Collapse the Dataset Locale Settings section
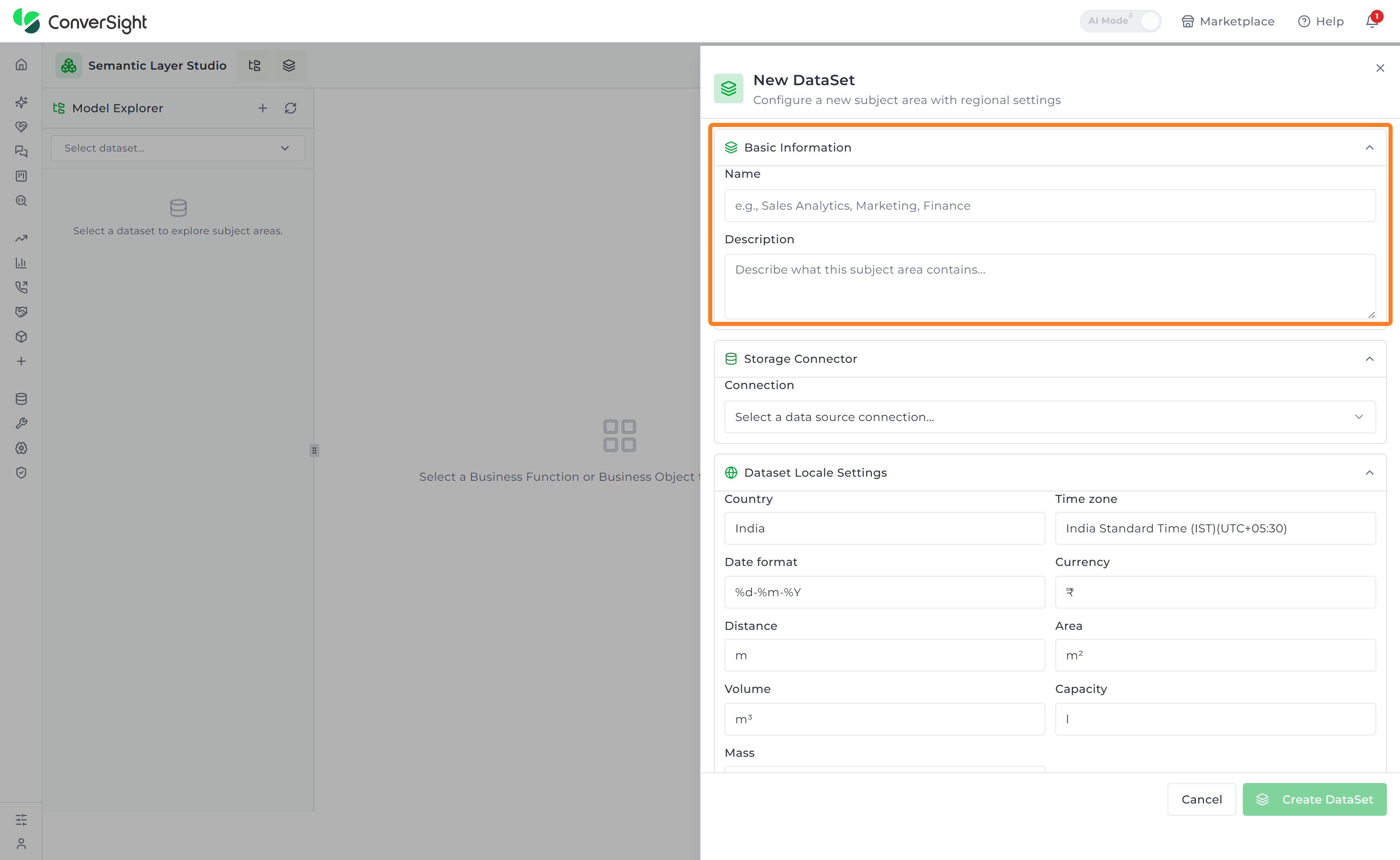This screenshot has height=860, width=1400. [x=1369, y=473]
